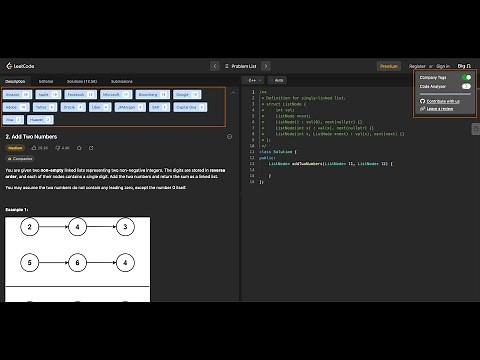The width and height of the screenshot is (480, 360).
Task: Click 'class Solution' line in editor
Action: coord(278,152)
